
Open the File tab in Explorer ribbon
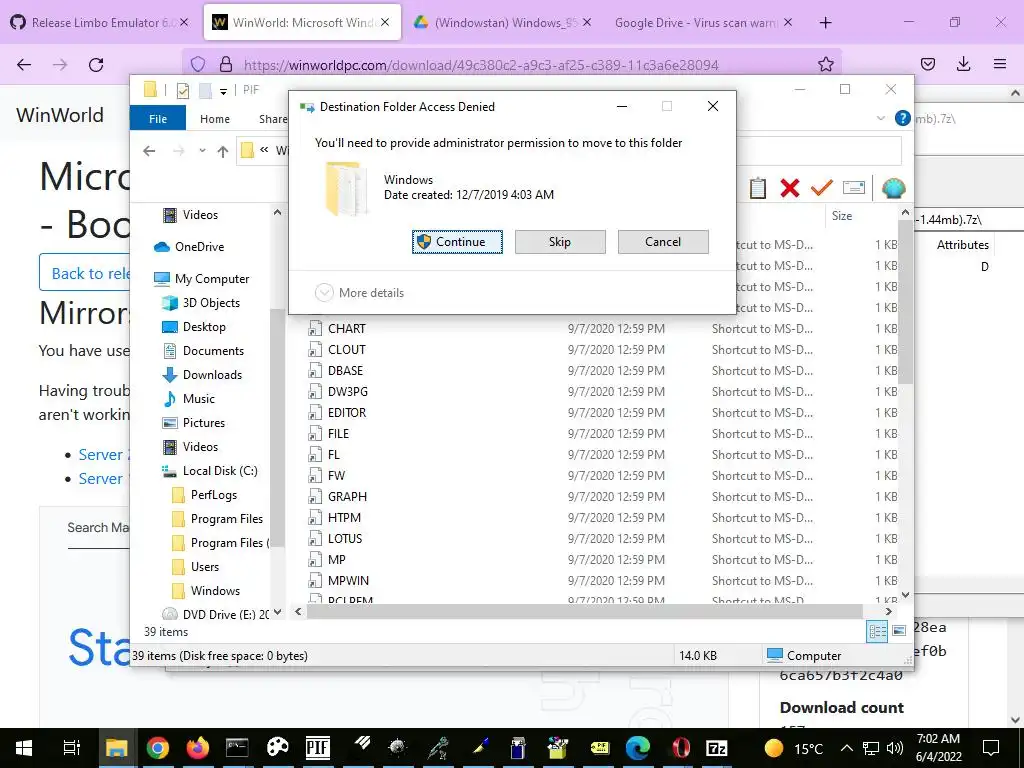[158, 119]
